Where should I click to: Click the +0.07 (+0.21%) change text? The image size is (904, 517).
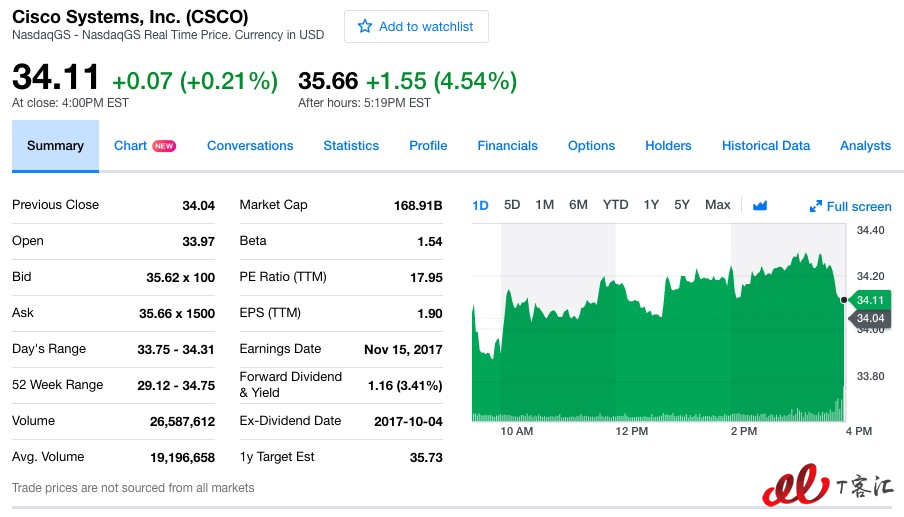tap(195, 81)
